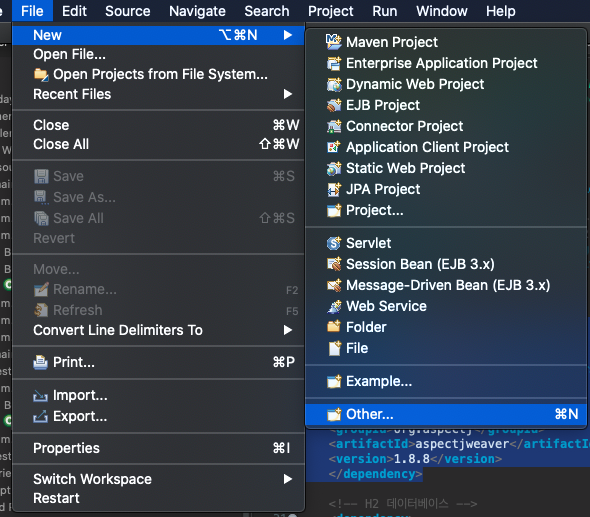Open the Edit menu
The image size is (590, 517).
pos(74,11)
